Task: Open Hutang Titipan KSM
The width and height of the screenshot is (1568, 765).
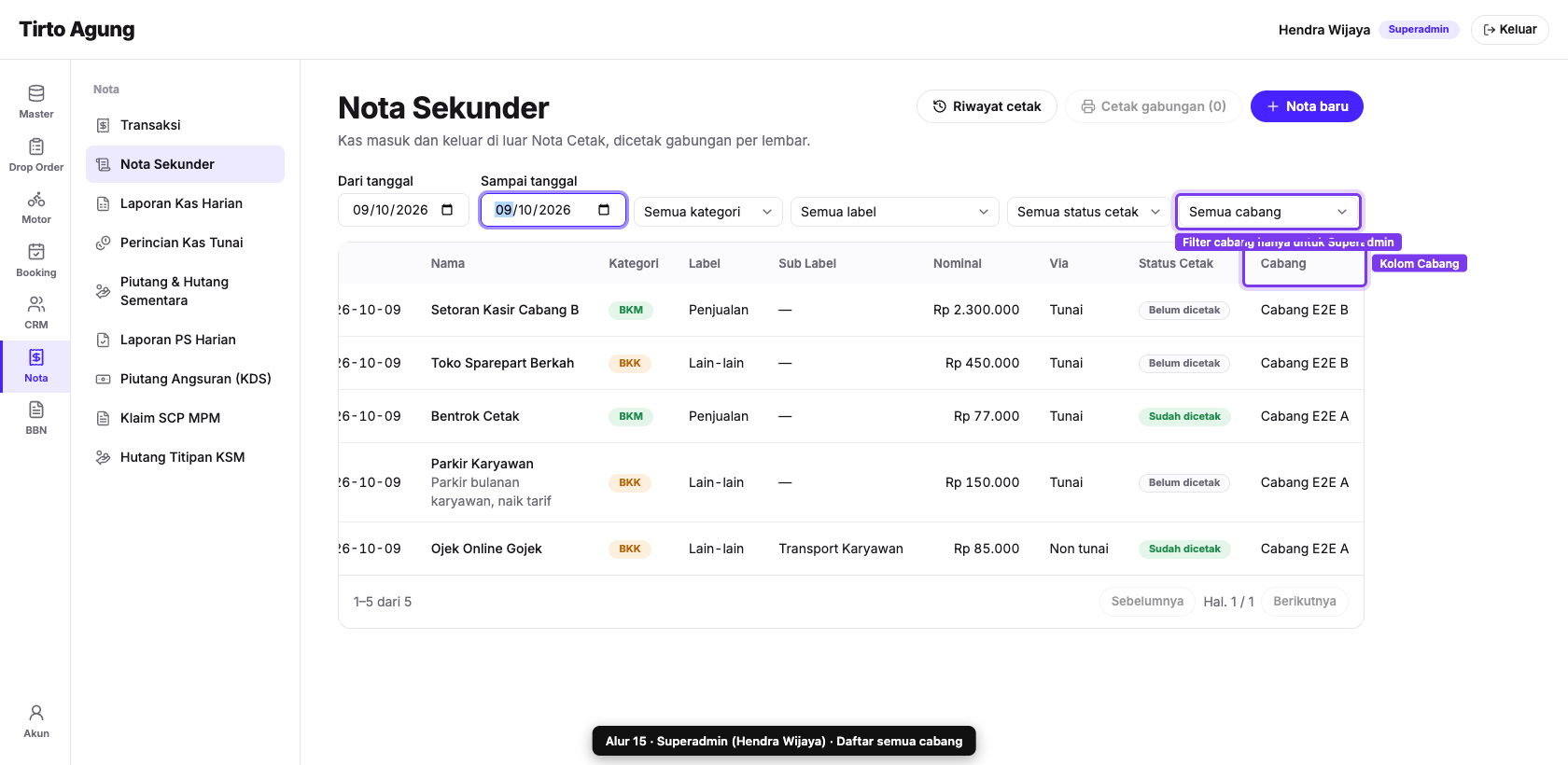Action: (185, 457)
